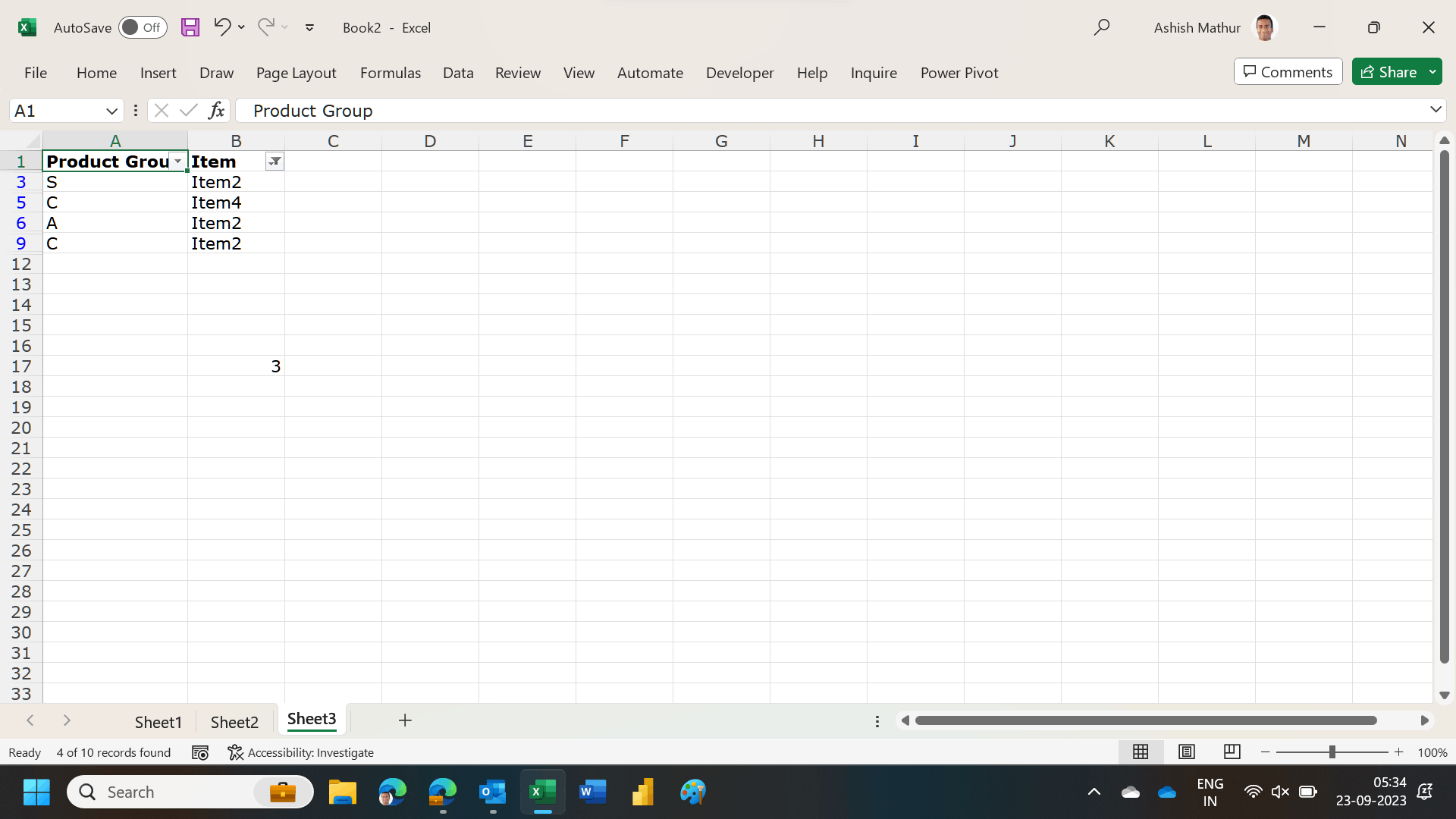Open the Product Group filter dropdown
The image size is (1456, 819).
177,161
